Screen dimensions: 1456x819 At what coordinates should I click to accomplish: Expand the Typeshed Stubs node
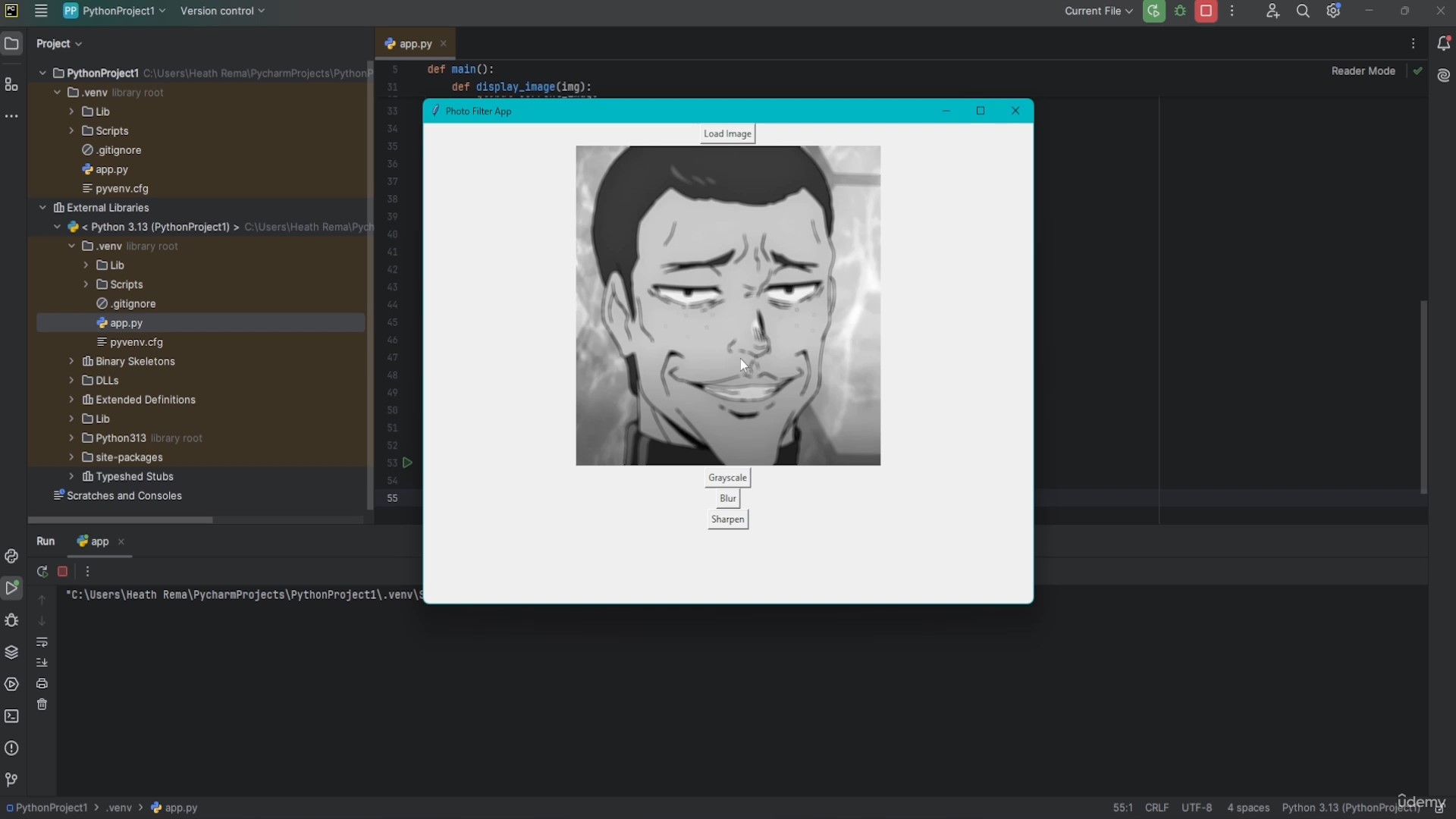71,476
